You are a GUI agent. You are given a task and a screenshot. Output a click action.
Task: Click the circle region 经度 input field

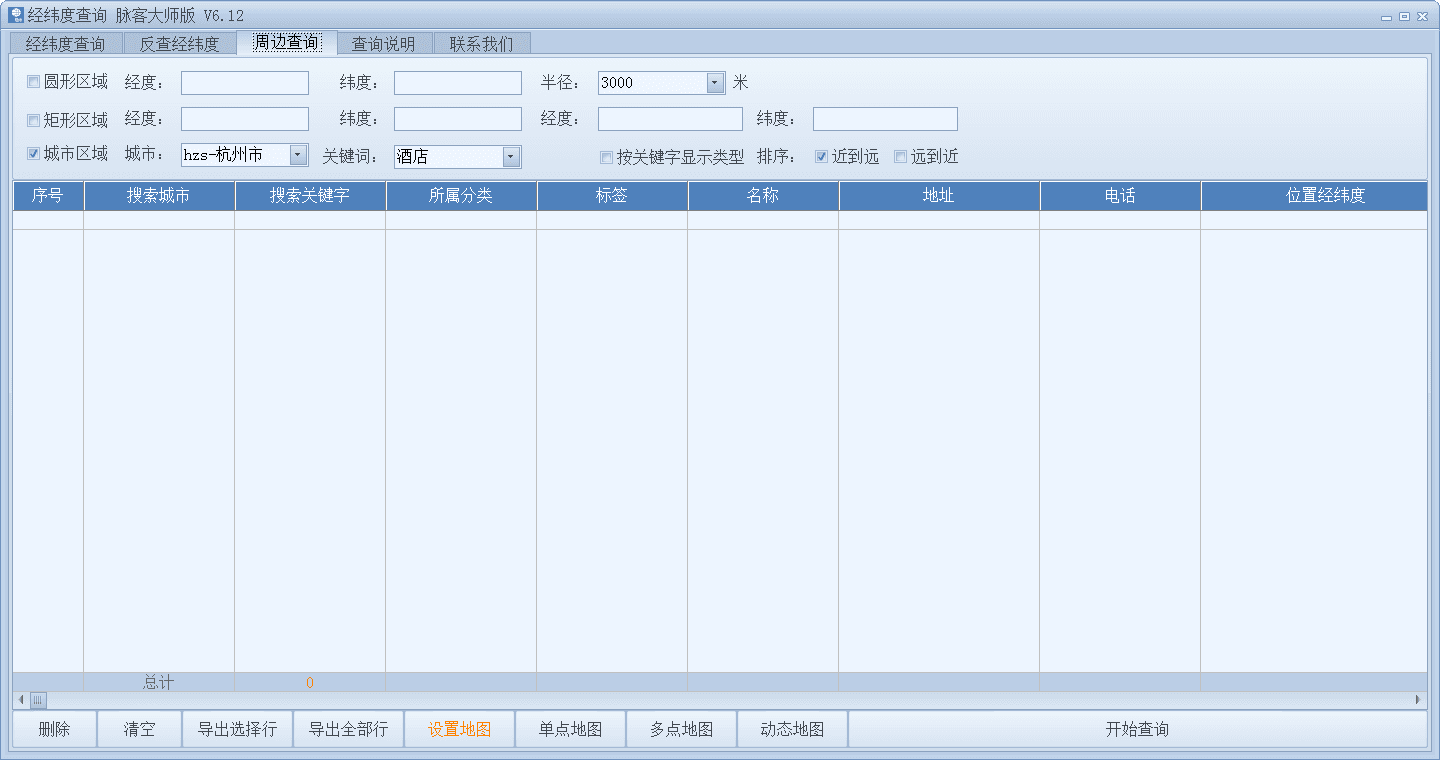click(245, 83)
